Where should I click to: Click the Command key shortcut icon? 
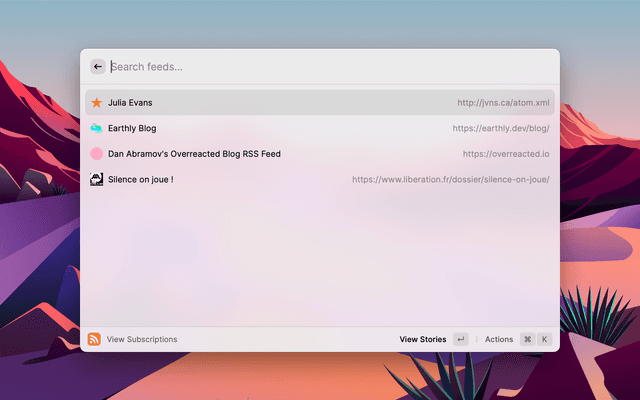point(527,339)
